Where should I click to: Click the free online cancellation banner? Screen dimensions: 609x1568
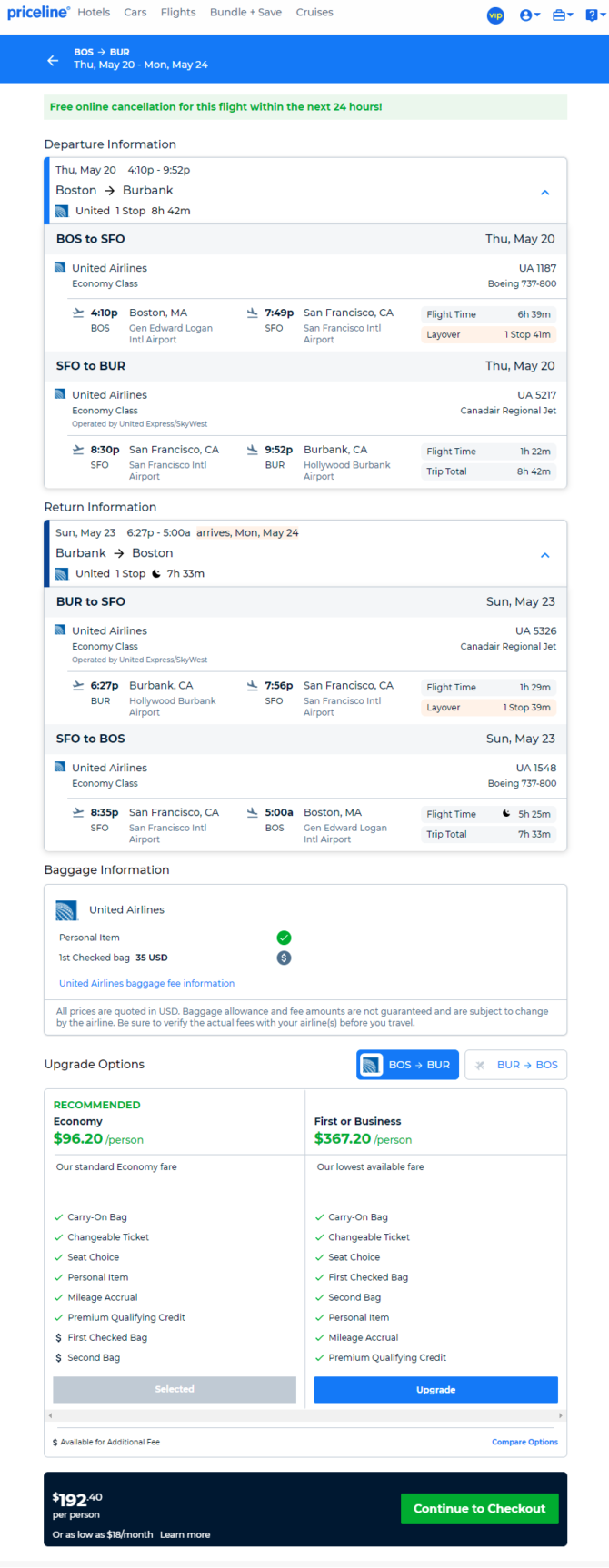click(x=305, y=107)
